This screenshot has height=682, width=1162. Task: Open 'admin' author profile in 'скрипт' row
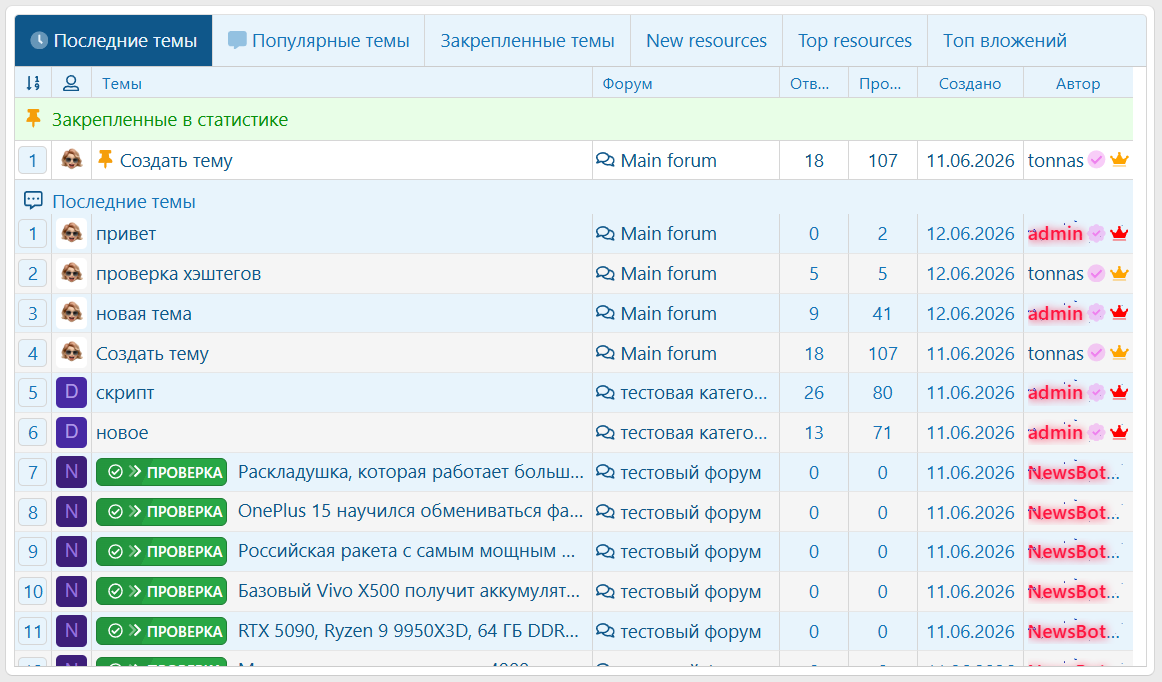pos(1055,392)
